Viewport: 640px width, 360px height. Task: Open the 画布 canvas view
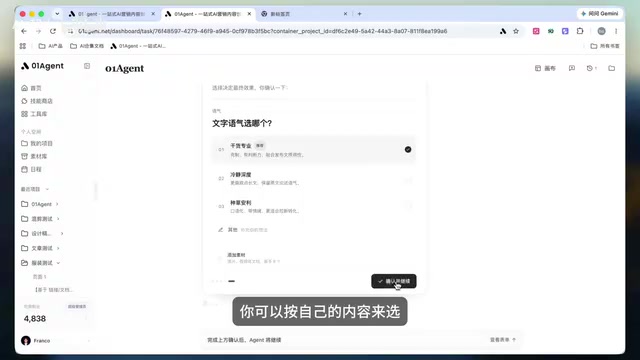545,68
